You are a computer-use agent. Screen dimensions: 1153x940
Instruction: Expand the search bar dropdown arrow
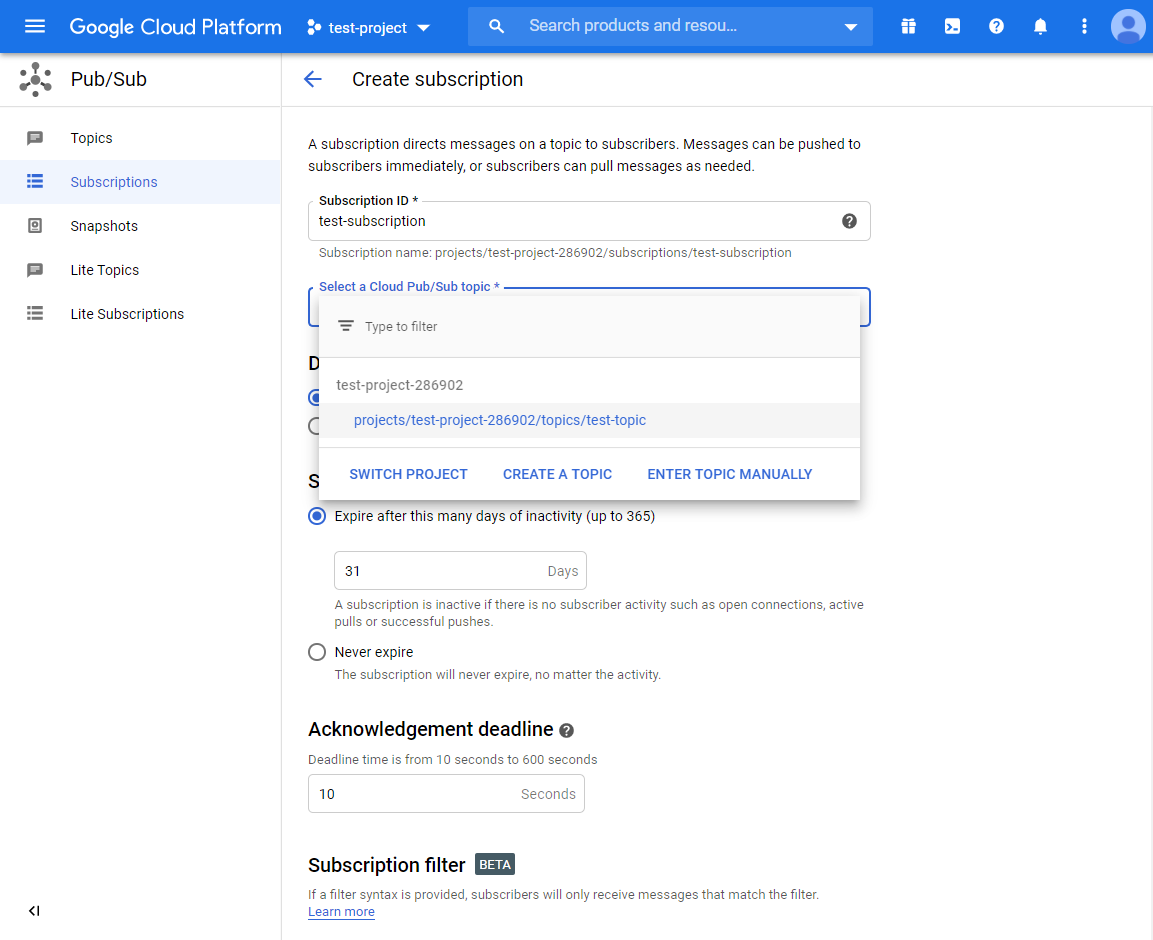click(851, 27)
